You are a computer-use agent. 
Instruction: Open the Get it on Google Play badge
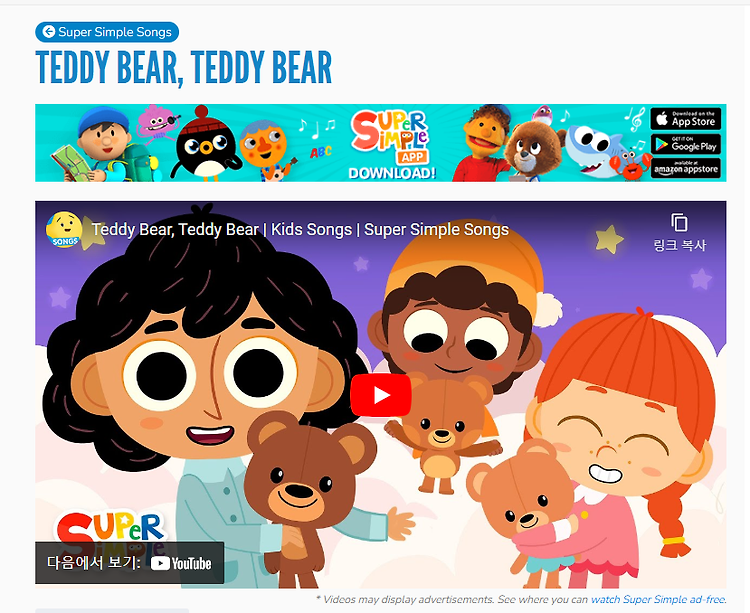click(685, 143)
